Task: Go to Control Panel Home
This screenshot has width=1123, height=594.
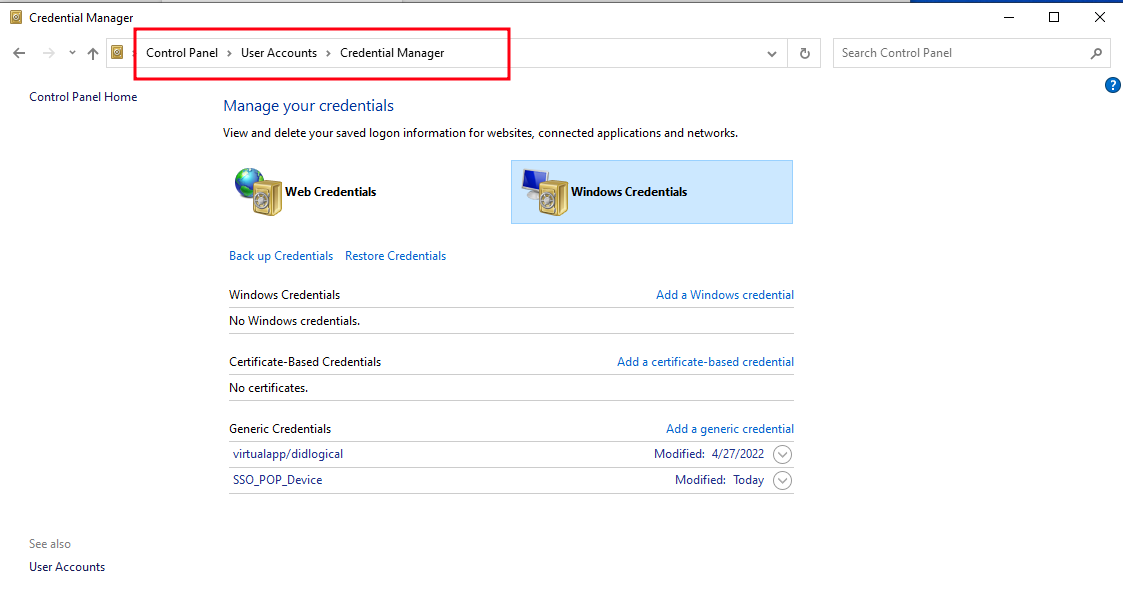Action: tap(82, 96)
